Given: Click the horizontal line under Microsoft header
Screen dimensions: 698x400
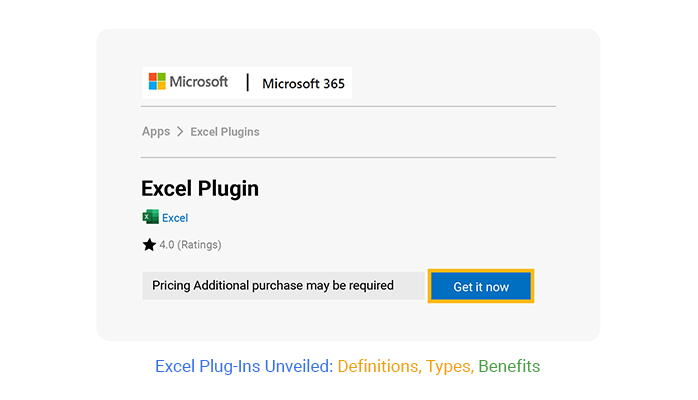Looking at the screenshot, I should pos(348,106).
